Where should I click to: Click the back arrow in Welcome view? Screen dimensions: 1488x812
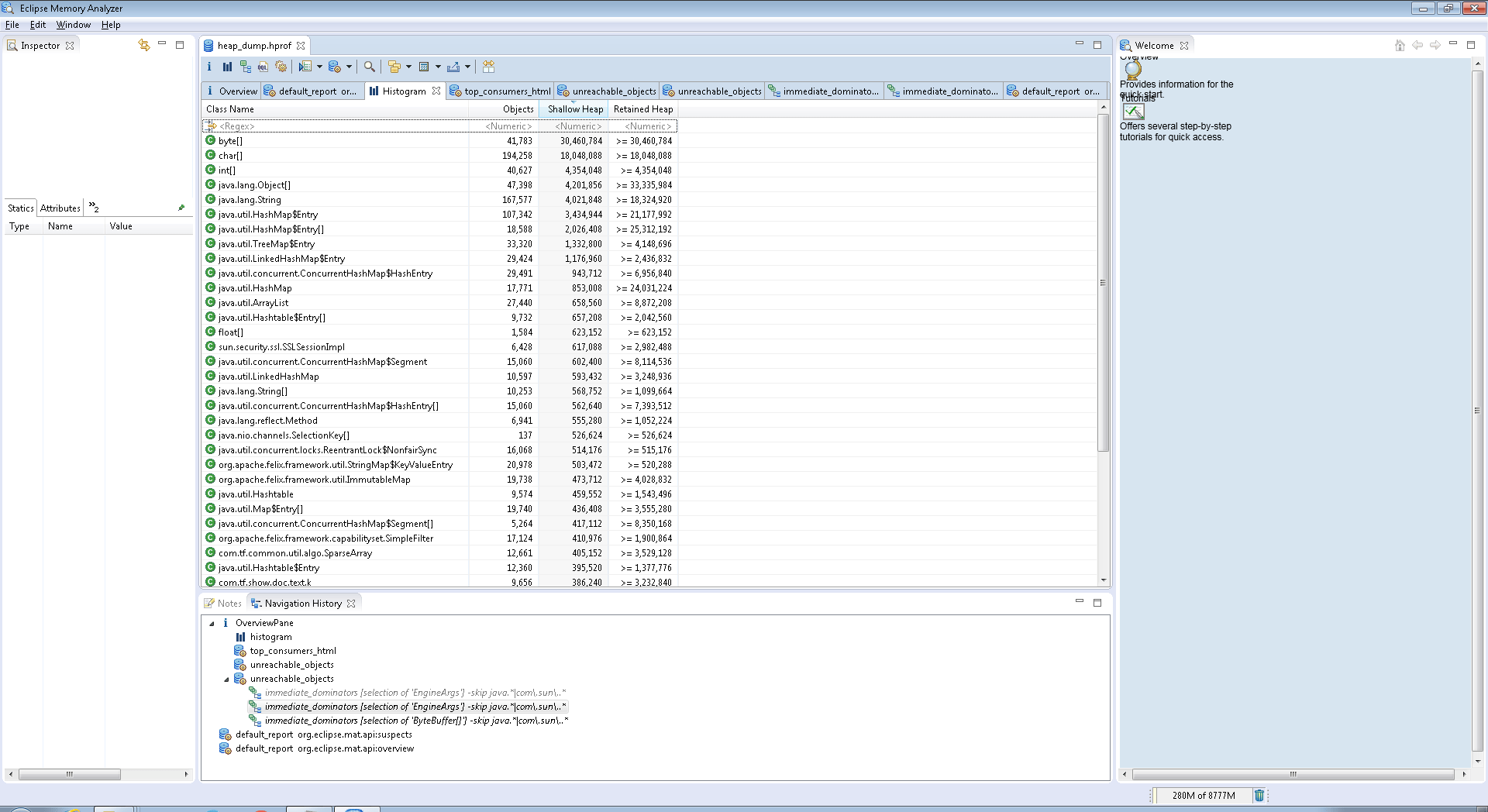pos(1417,45)
